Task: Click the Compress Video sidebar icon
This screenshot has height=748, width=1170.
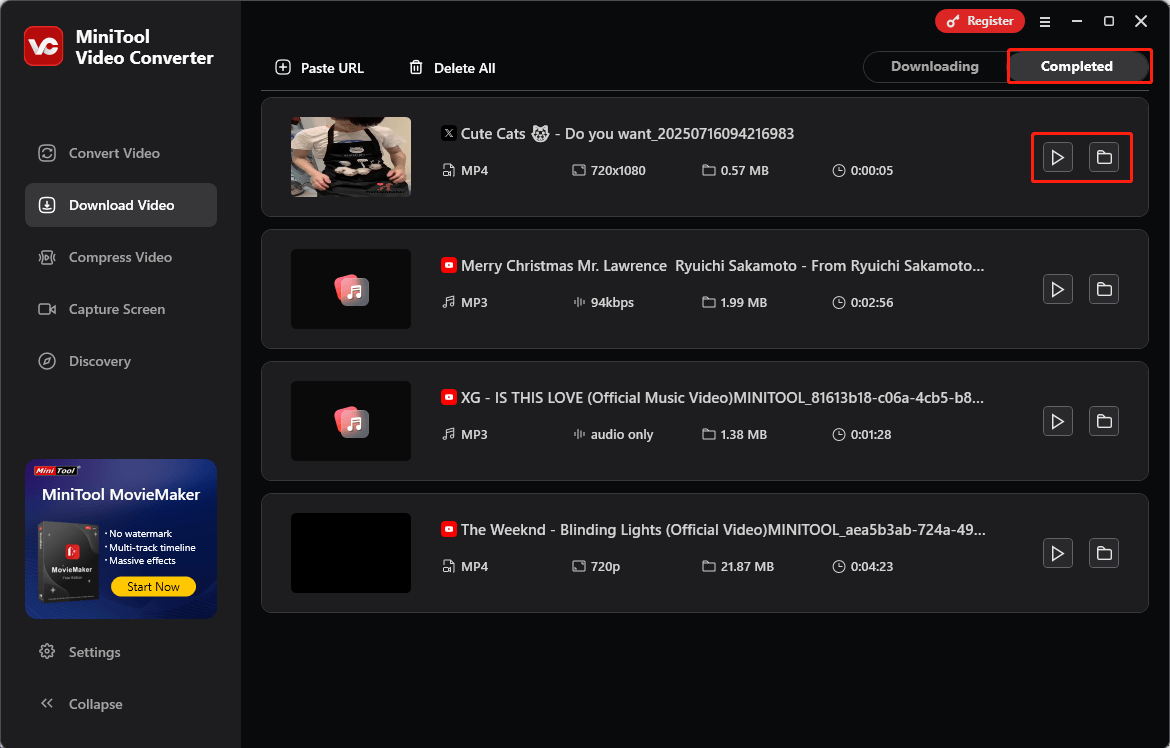Action: tap(47, 258)
